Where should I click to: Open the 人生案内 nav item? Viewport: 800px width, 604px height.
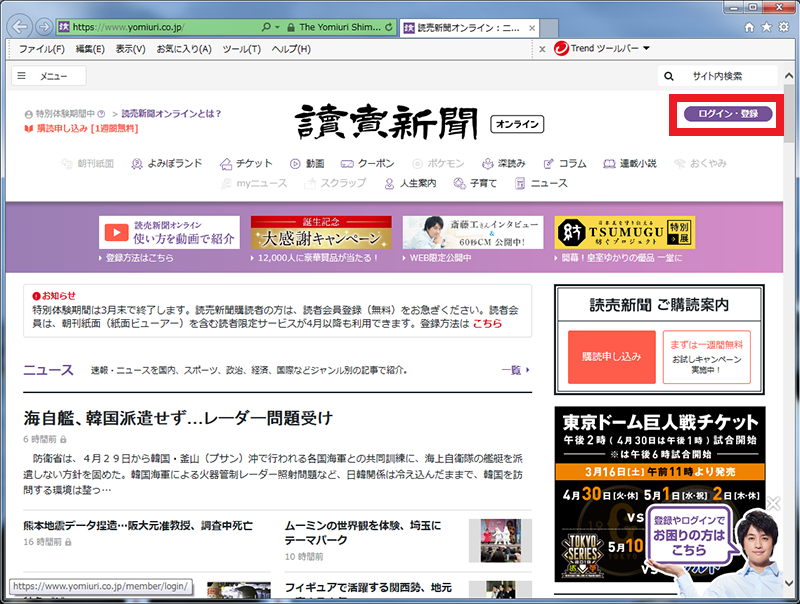410,183
